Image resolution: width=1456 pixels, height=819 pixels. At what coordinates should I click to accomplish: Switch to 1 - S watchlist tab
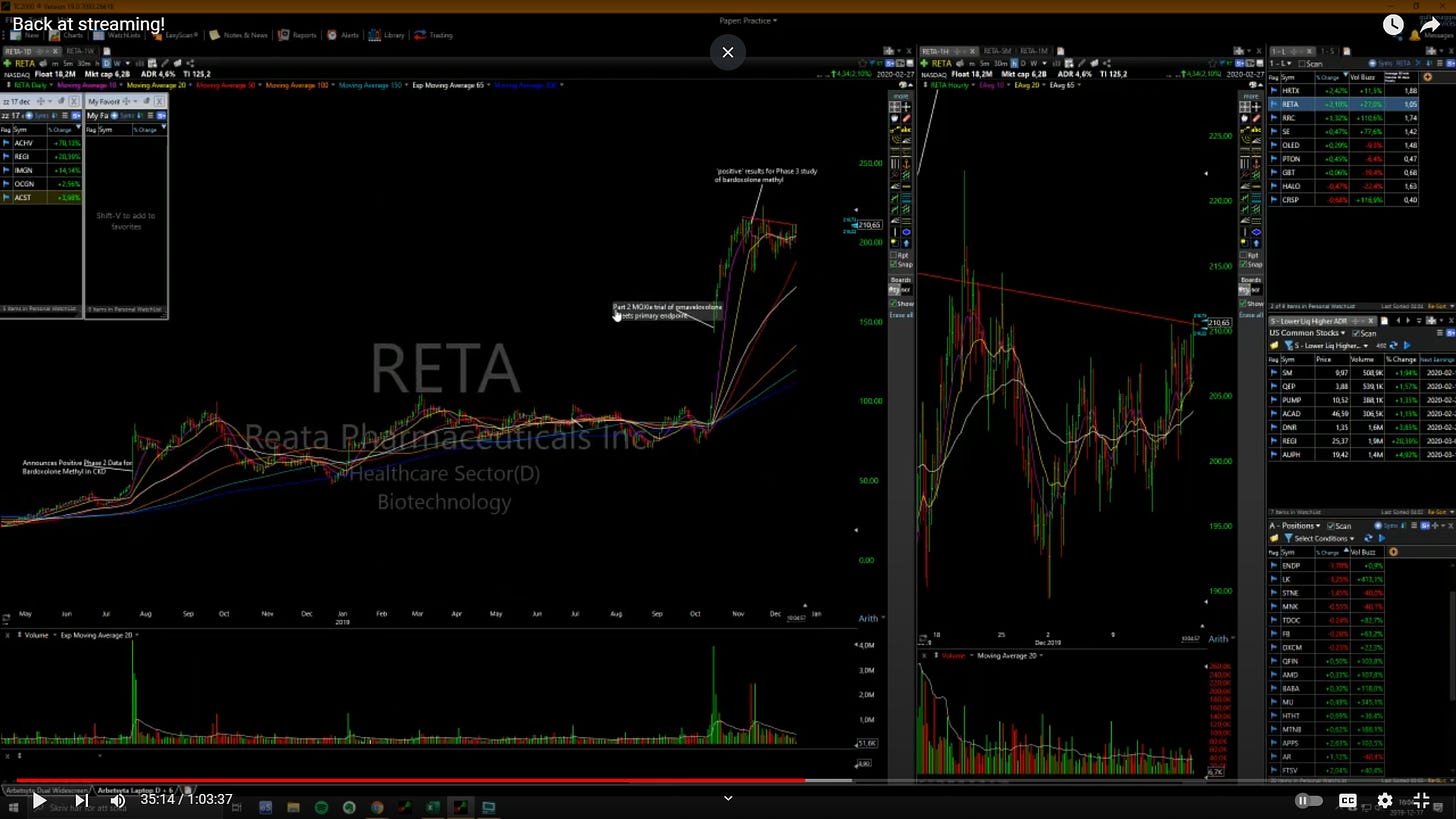pos(1328,51)
